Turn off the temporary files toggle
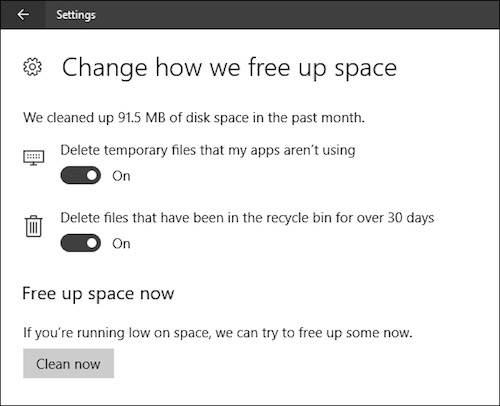500x406 pixels. tap(81, 175)
